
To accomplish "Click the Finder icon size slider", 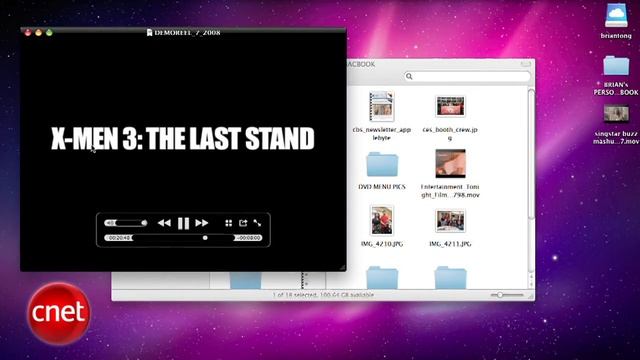I will point(507,295).
